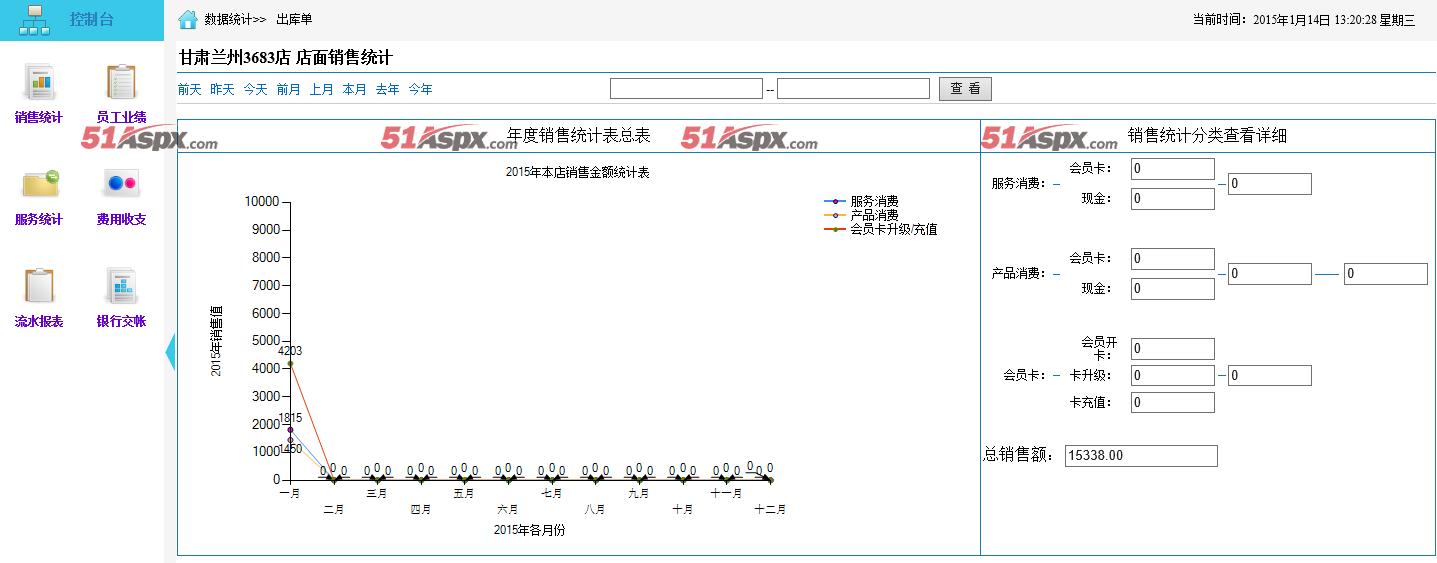This screenshot has height=563, width=1437.
Task: Click the 控制台 network icon
Action: 34,20
